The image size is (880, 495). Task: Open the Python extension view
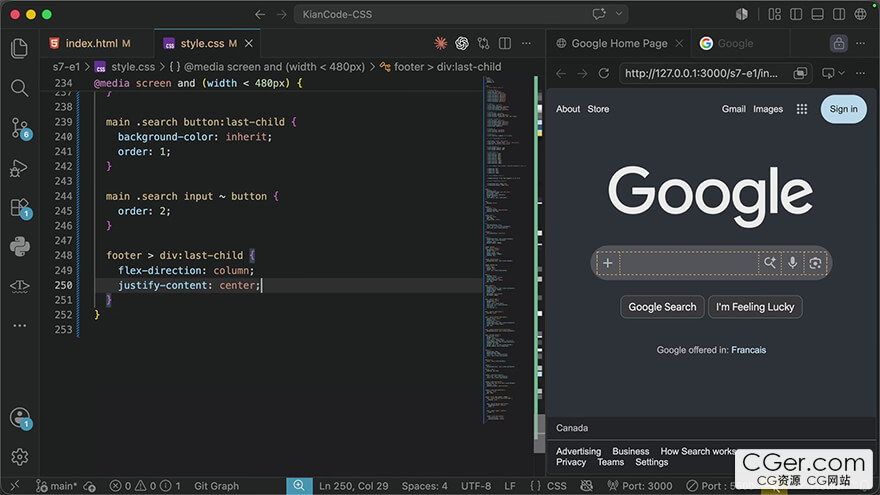pyautogui.click(x=20, y=246)
